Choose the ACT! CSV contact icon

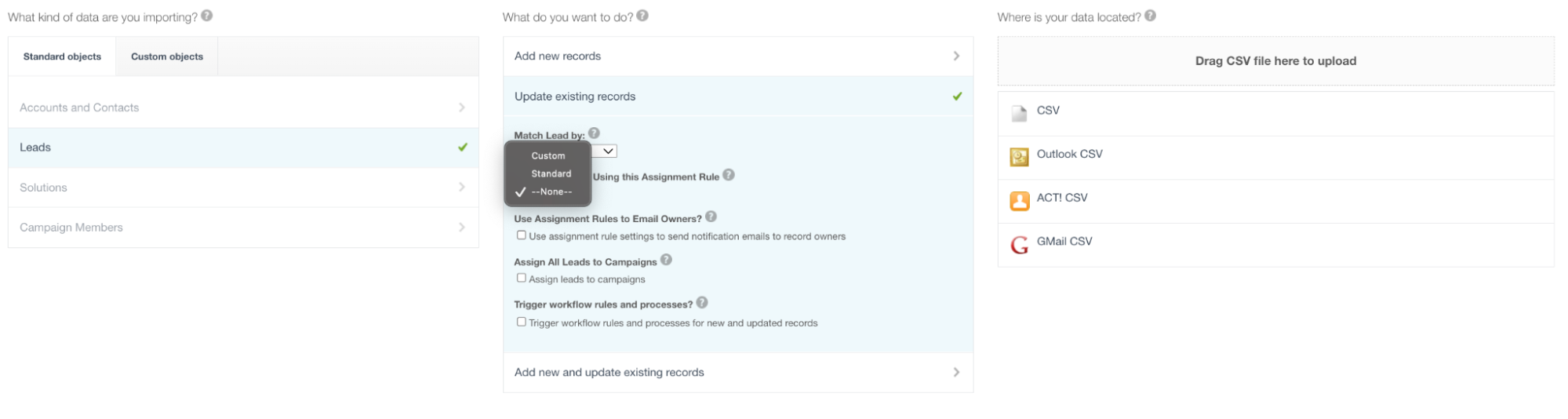click(x=1019, y=201)
